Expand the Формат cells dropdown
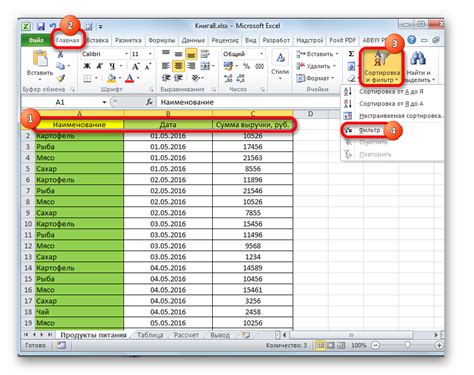Viewport: 474px width, 375px height. tap(333, 78)
